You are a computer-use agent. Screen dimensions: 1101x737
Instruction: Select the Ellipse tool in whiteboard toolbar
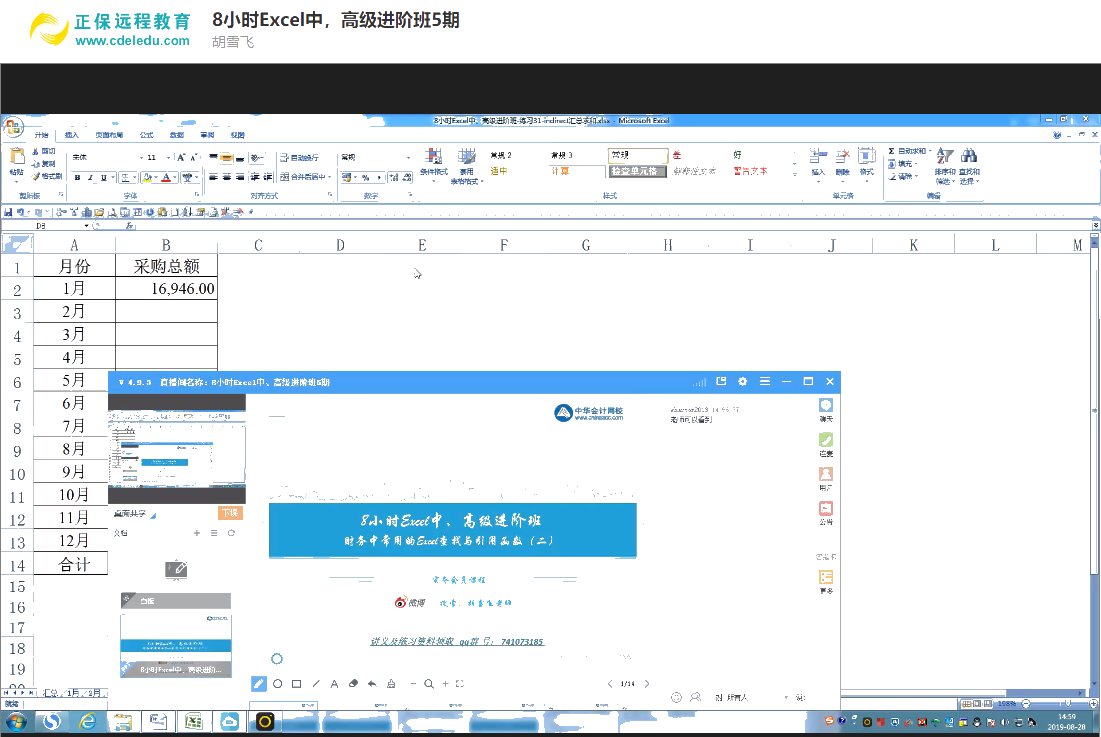click(x=277, y=684)
